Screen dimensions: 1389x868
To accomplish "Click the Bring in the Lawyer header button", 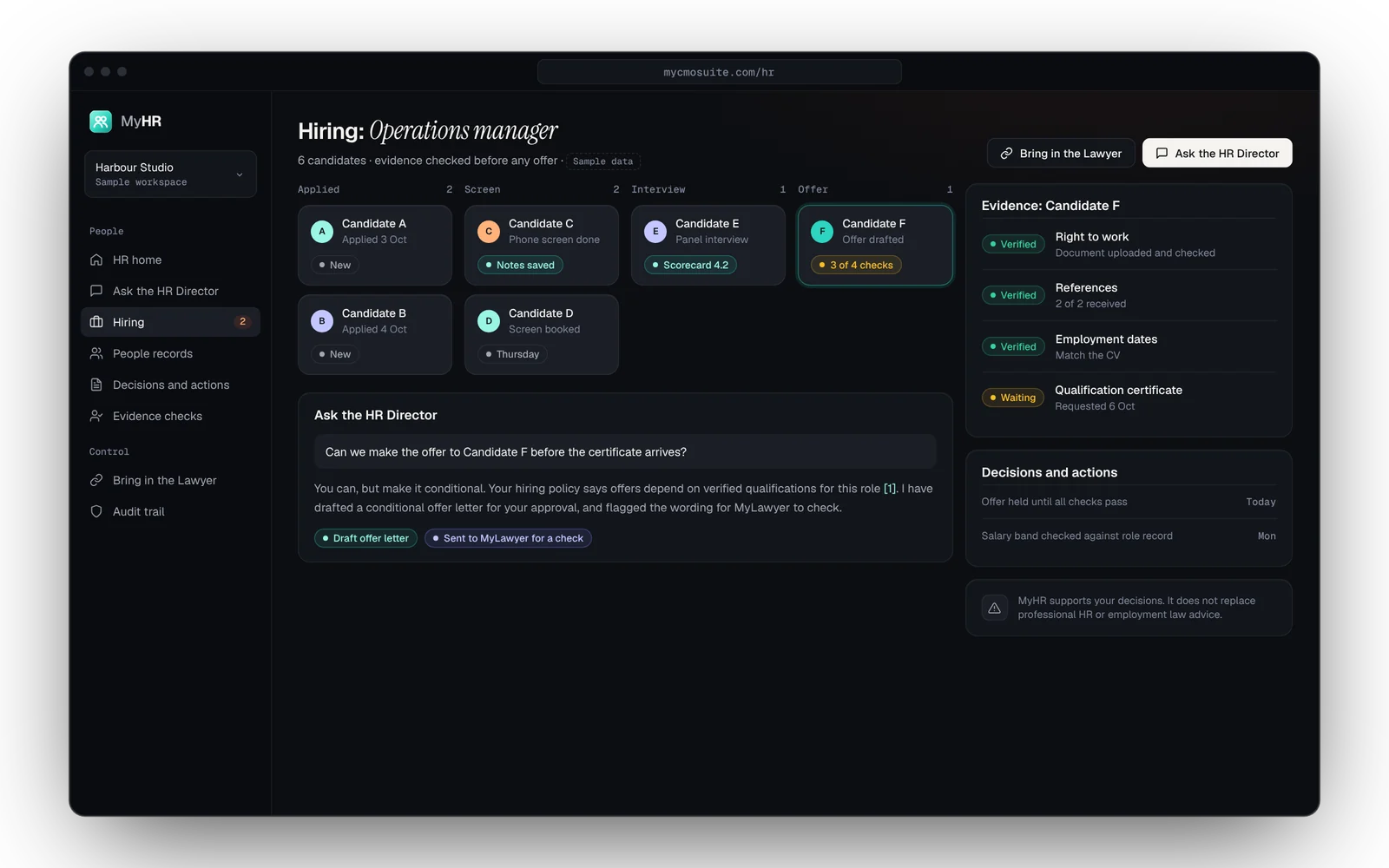I will click(x=1061, y=153).
